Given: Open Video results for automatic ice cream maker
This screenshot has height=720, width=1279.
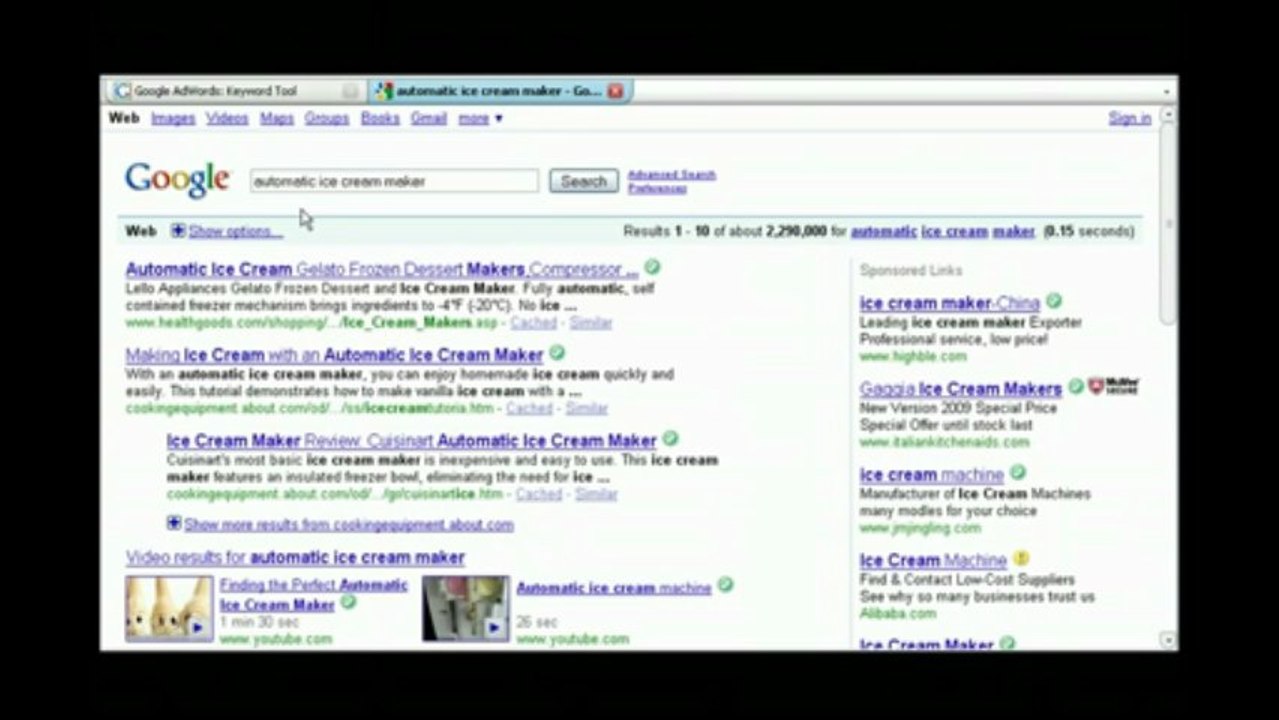Looking at the screenshot, I should tap(295, 557).
